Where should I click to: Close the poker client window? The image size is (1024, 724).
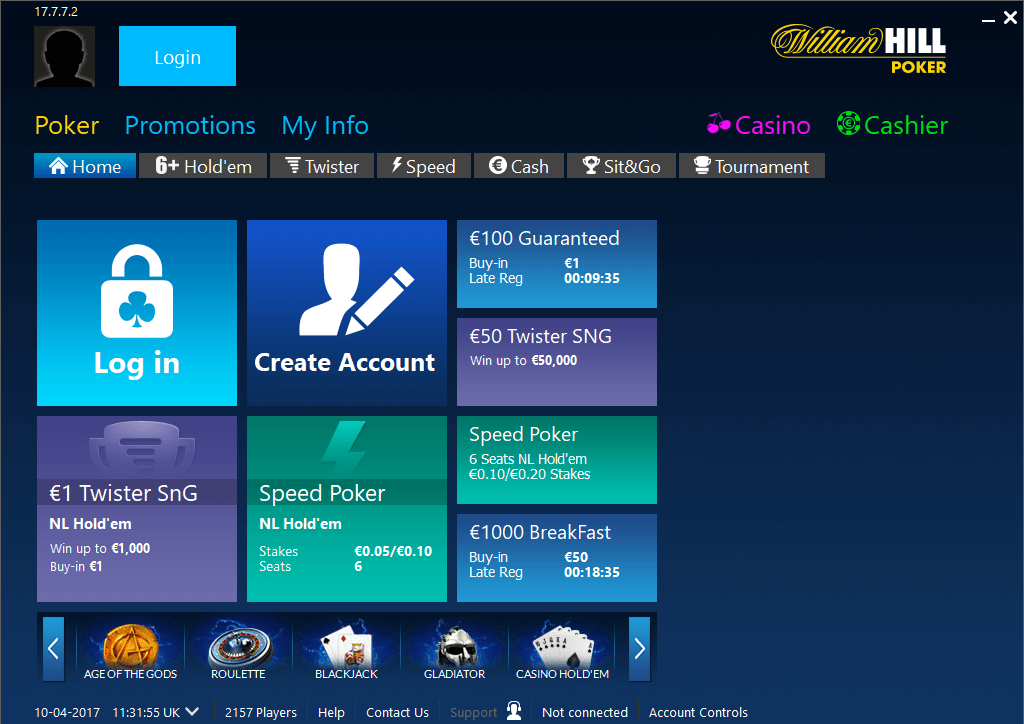pos(1010,18)
